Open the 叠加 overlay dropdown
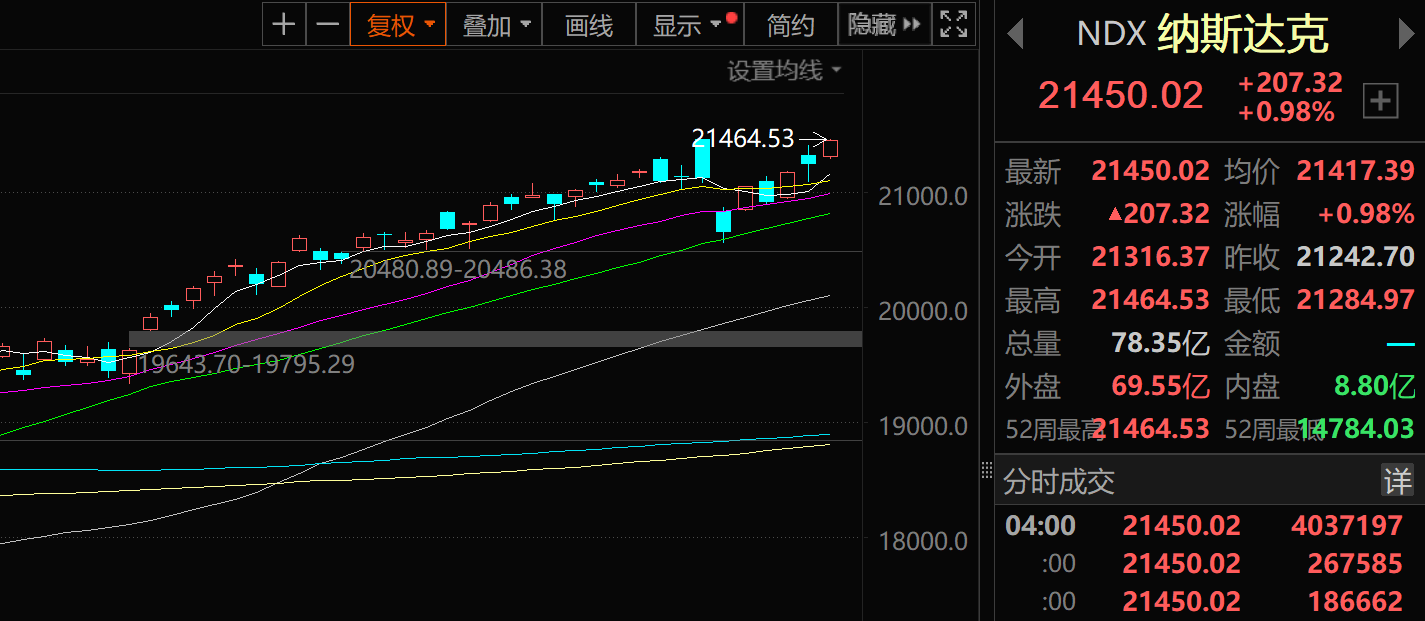This screenshot has width=1425, height=621. 496,25
